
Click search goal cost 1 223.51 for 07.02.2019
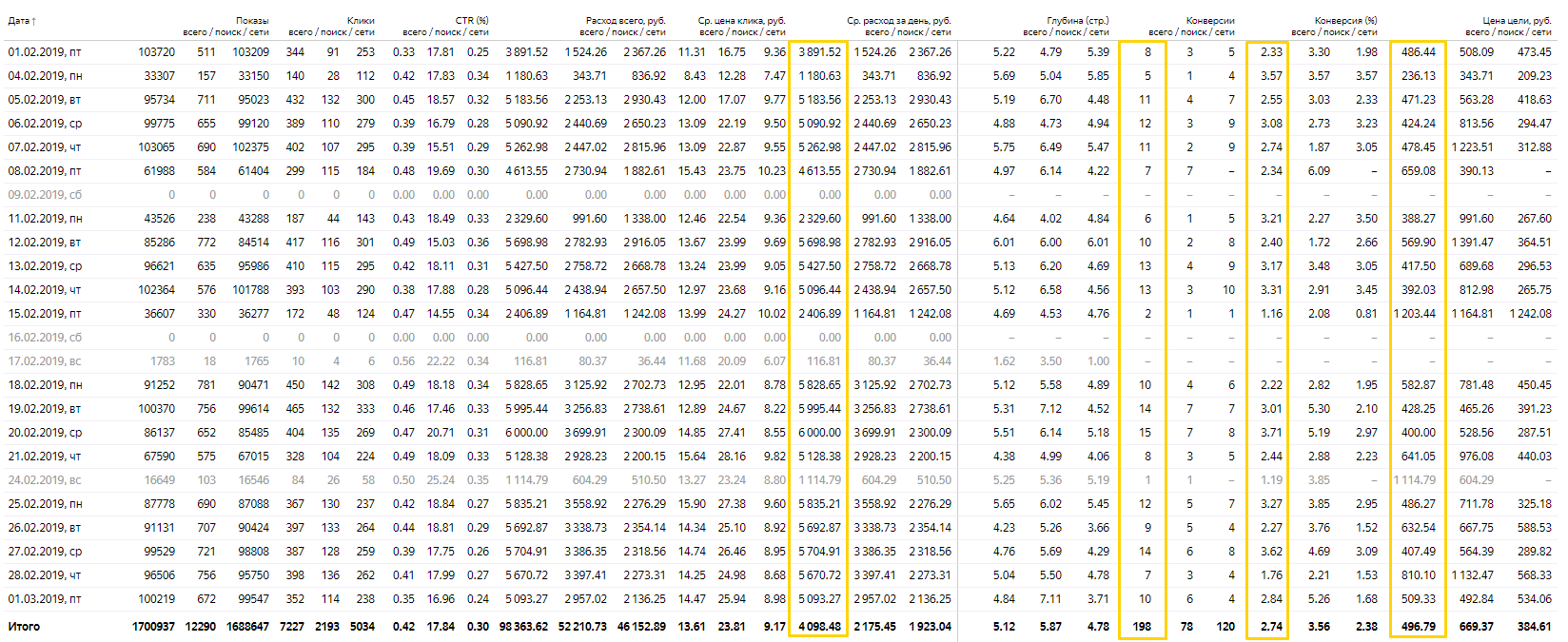coord(1473,147)
